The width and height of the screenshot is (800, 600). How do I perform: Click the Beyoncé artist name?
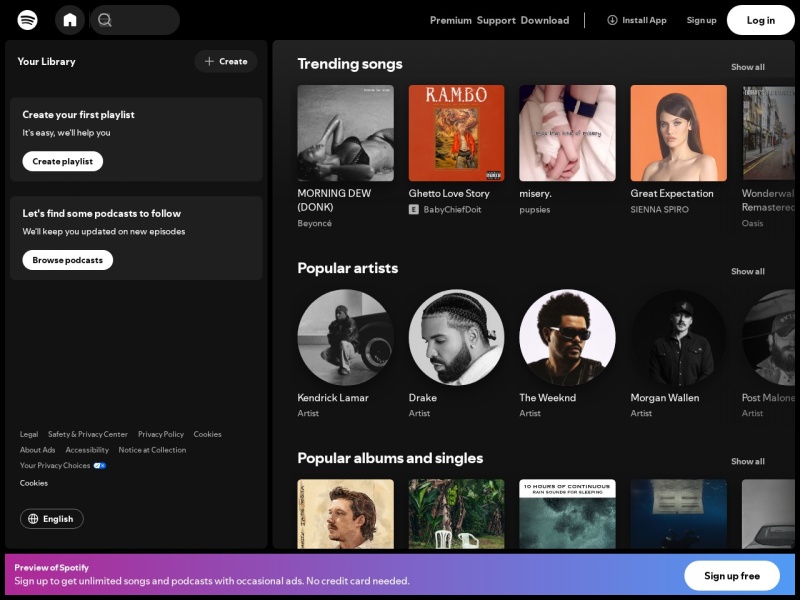[x=314, y=223]
